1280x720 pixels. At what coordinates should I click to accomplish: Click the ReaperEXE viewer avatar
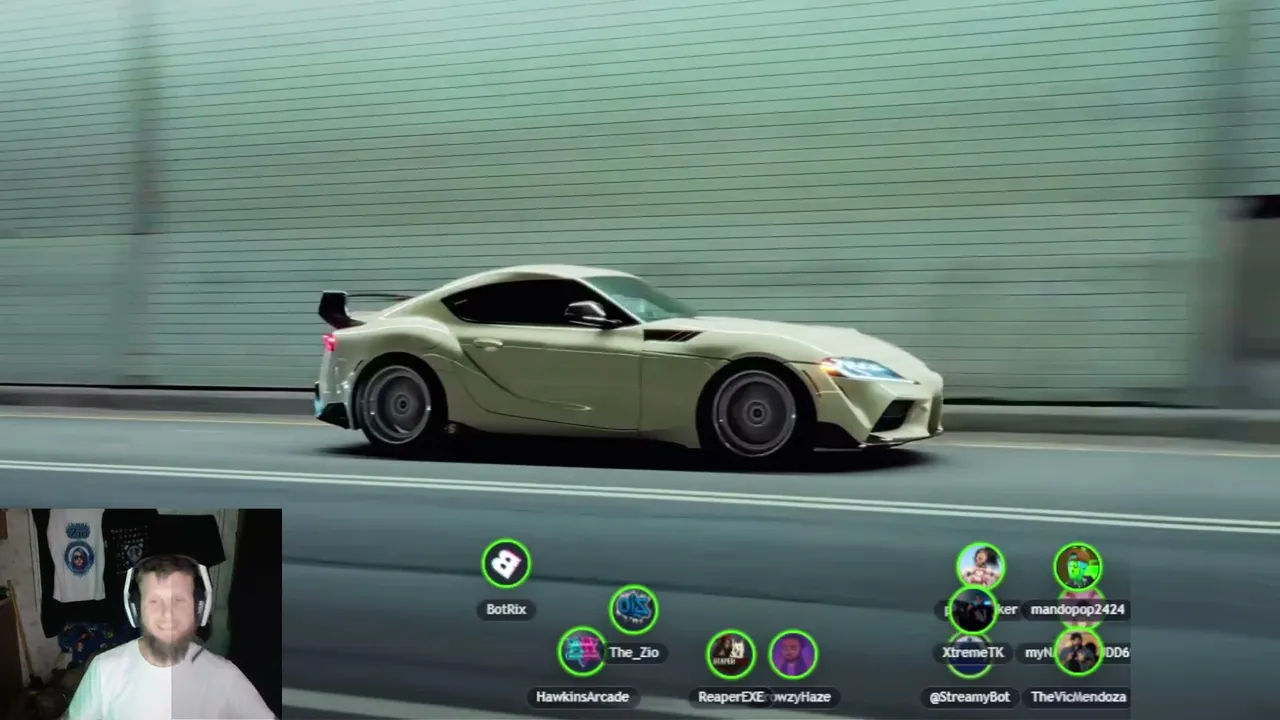730,654
